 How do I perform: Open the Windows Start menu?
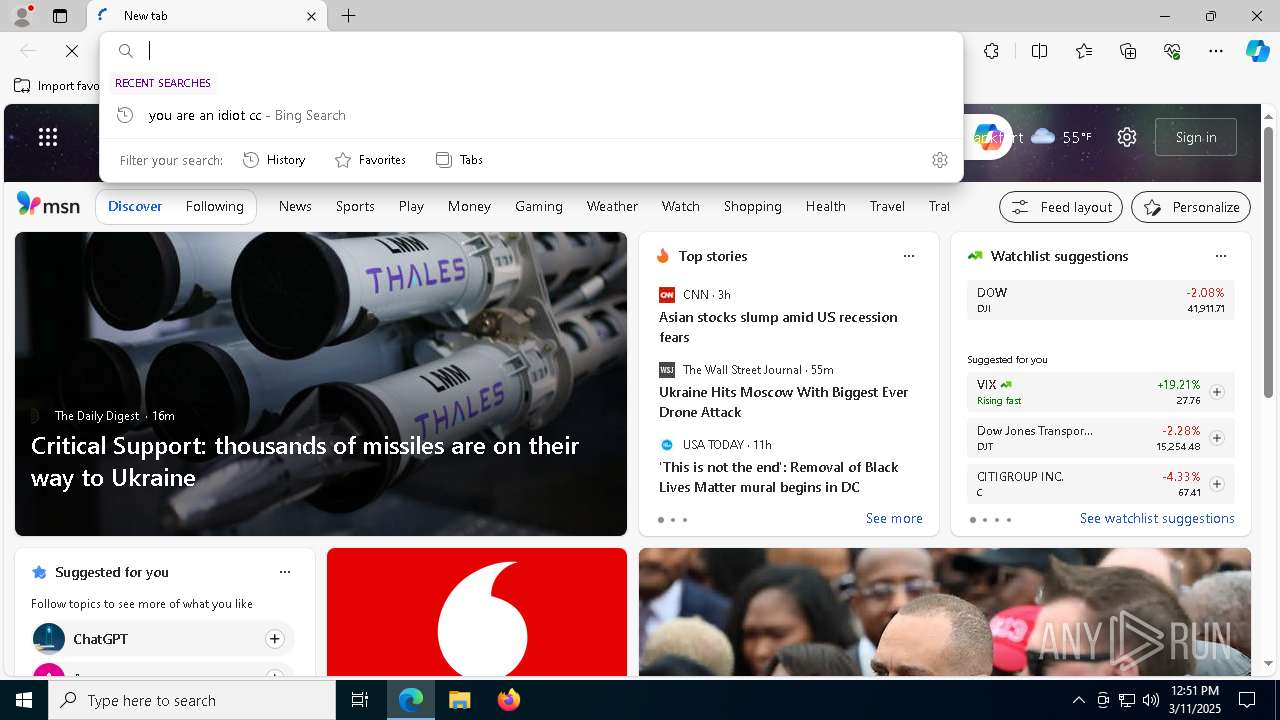tap(24, 700)
